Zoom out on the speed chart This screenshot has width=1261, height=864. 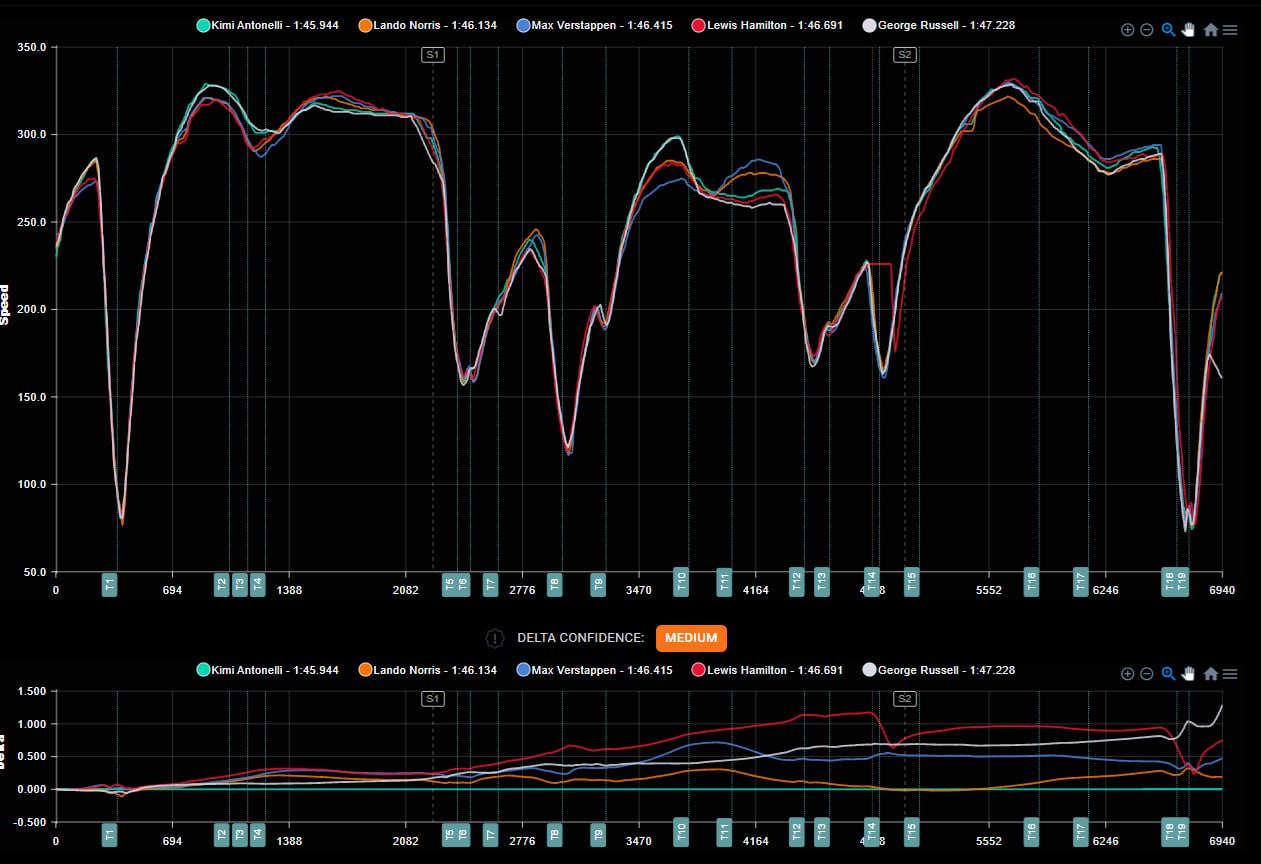1147,30
